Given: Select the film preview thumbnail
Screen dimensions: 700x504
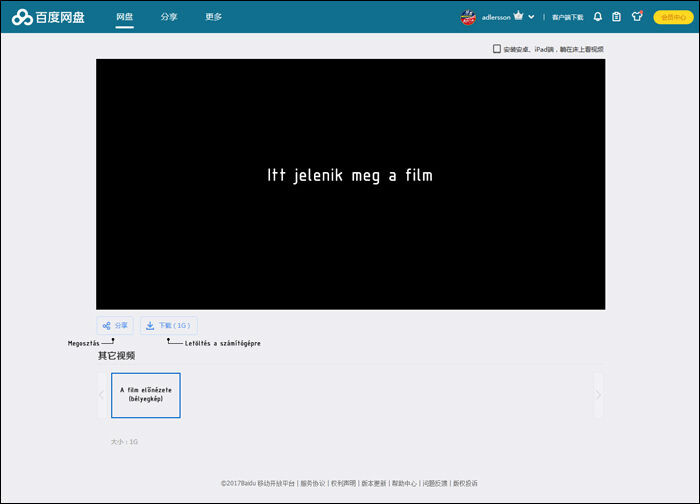Looking at the screenshot, I should point(146,395).
